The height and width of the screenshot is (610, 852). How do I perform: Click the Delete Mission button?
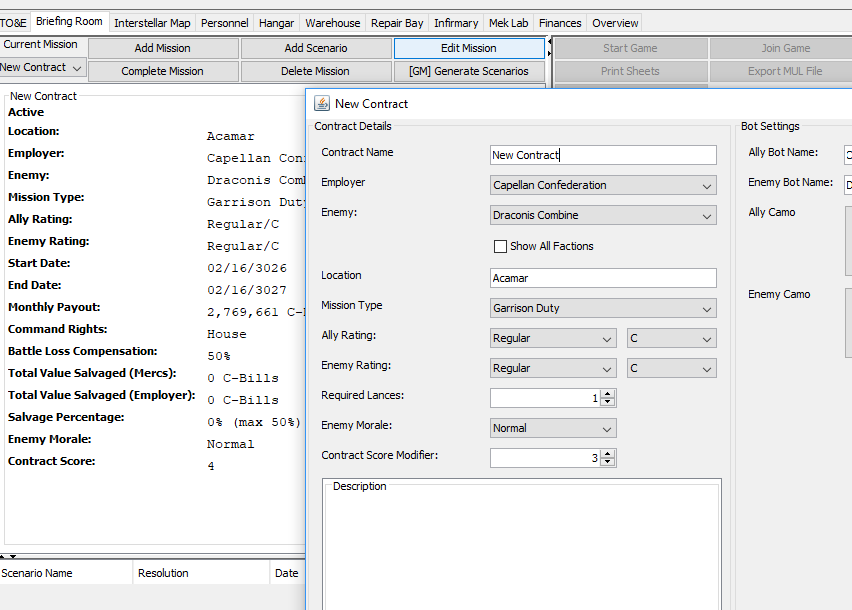click(316, 71)
